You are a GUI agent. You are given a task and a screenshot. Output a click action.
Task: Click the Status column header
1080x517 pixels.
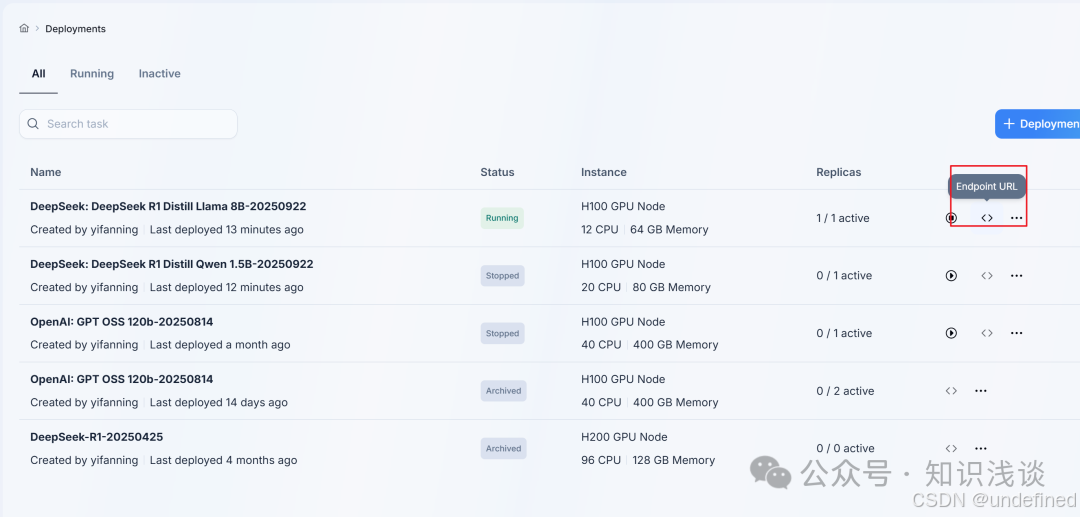click(x=497, y=172)
